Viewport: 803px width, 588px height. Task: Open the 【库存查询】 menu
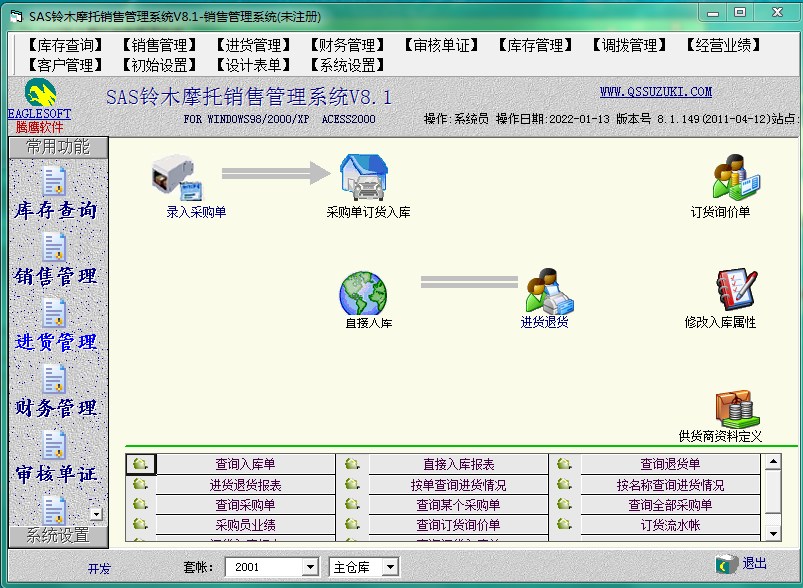point(66,46)
